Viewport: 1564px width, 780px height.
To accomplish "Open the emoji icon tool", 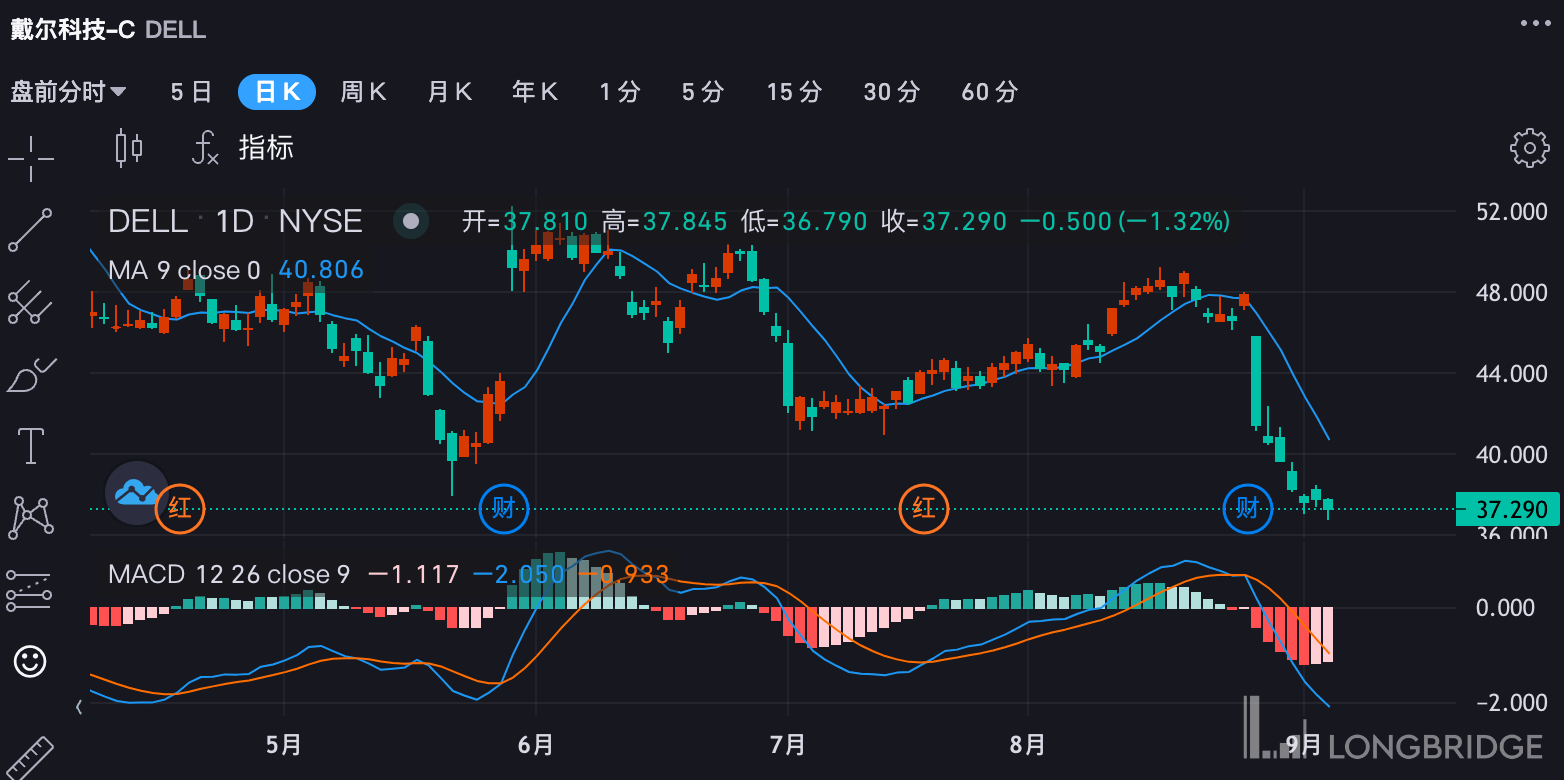I will click(31, 661).
